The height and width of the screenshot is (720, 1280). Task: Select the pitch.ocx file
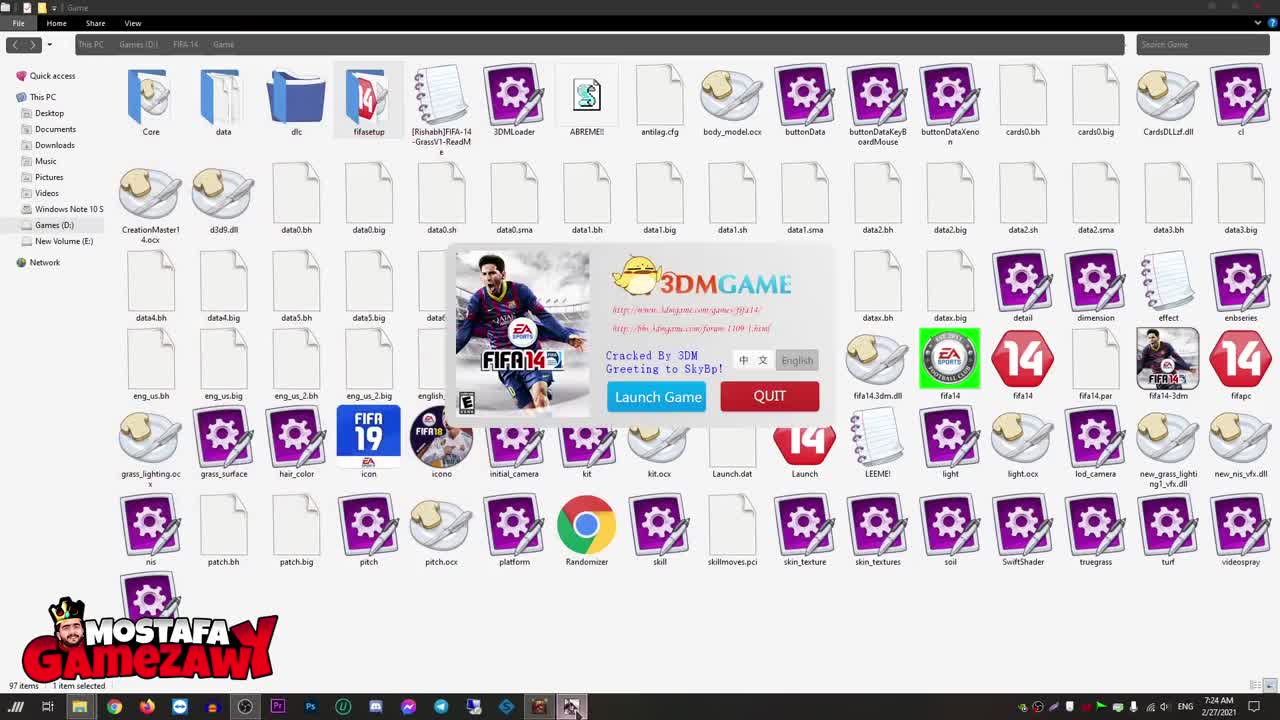tap(441, 531)
